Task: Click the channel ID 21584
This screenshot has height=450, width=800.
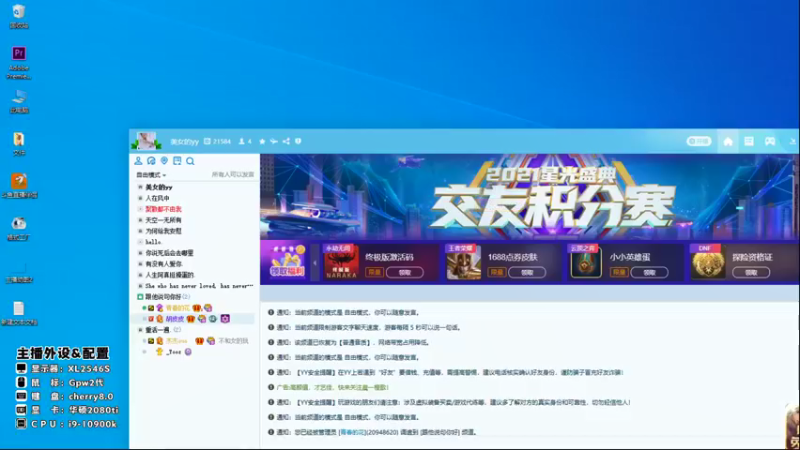Action: pos(218,141)
